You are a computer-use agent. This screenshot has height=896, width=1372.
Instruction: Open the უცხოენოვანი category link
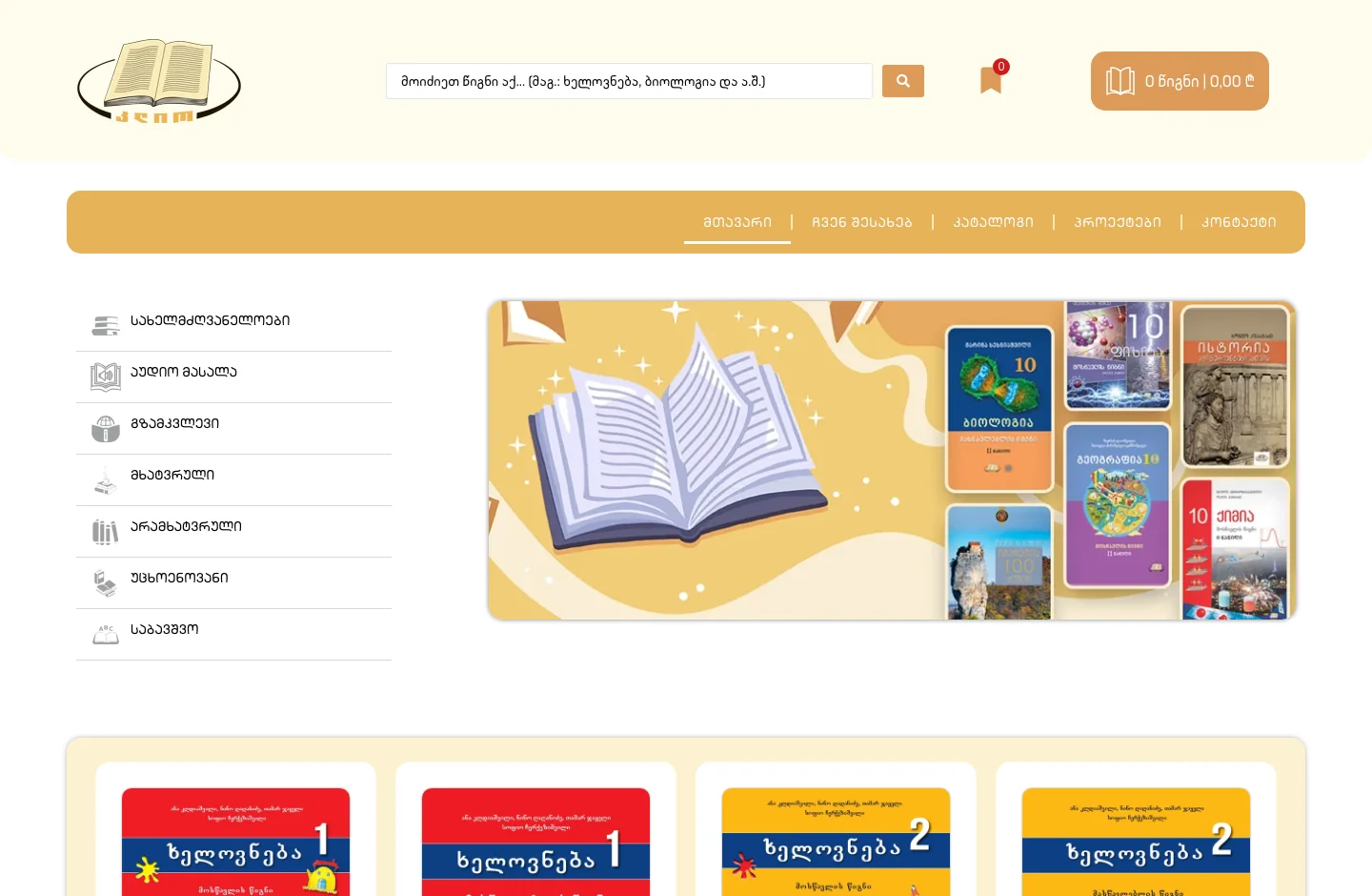pos(179,578)
